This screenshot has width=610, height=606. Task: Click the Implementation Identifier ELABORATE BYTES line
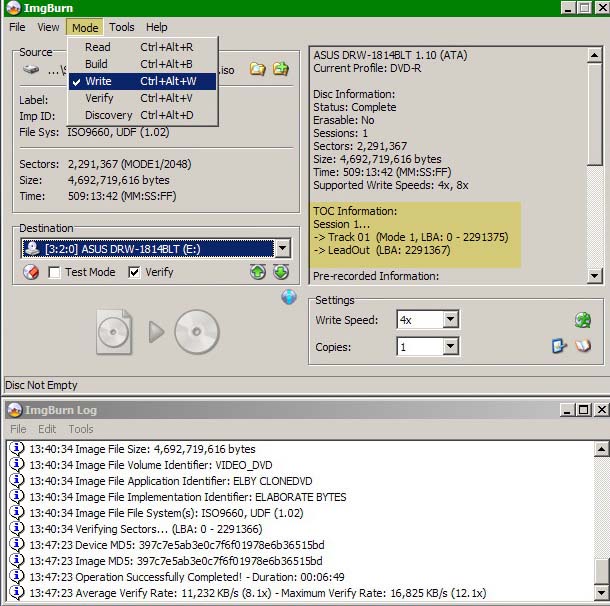coord(188,497)
